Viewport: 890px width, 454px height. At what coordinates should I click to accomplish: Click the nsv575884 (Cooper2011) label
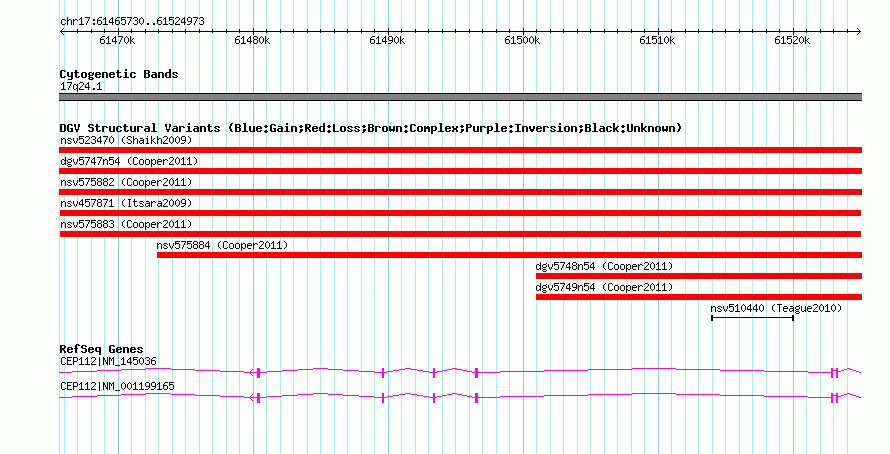coord(222,245)
